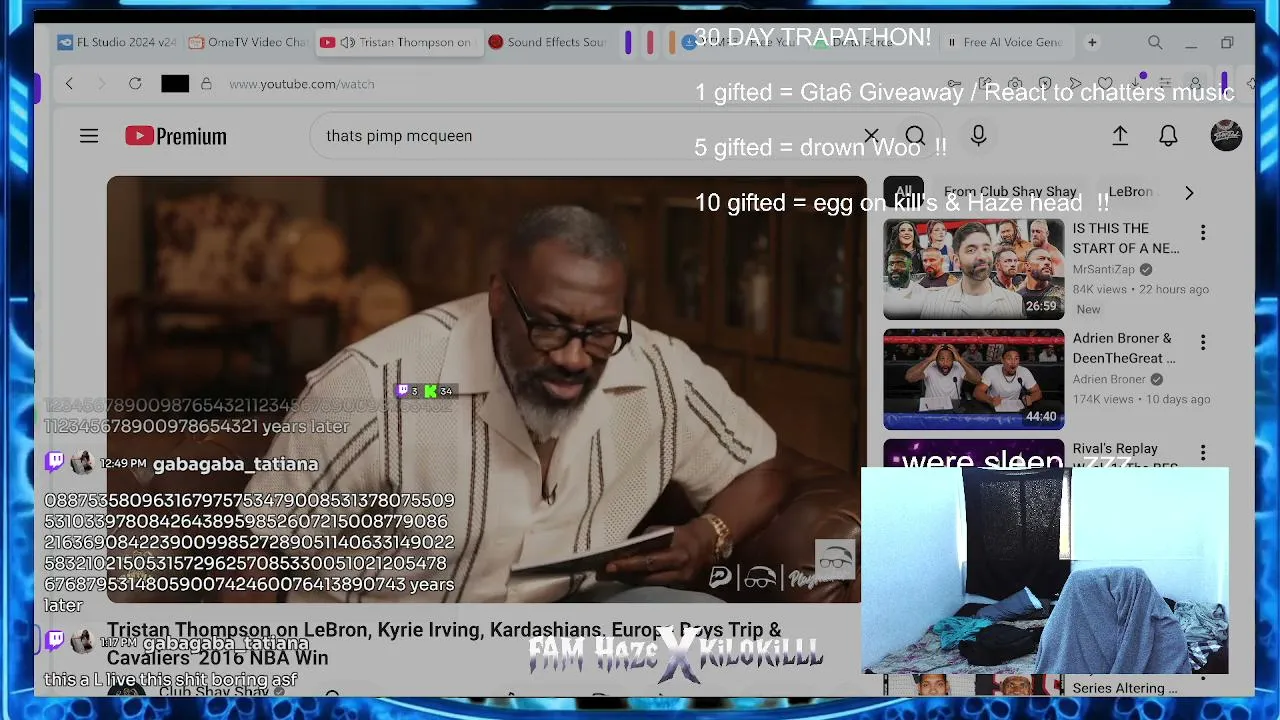The image size is (1280, 720).
Task: Open options menu for Adrien Broner video
Action: tap(1203, 343)
